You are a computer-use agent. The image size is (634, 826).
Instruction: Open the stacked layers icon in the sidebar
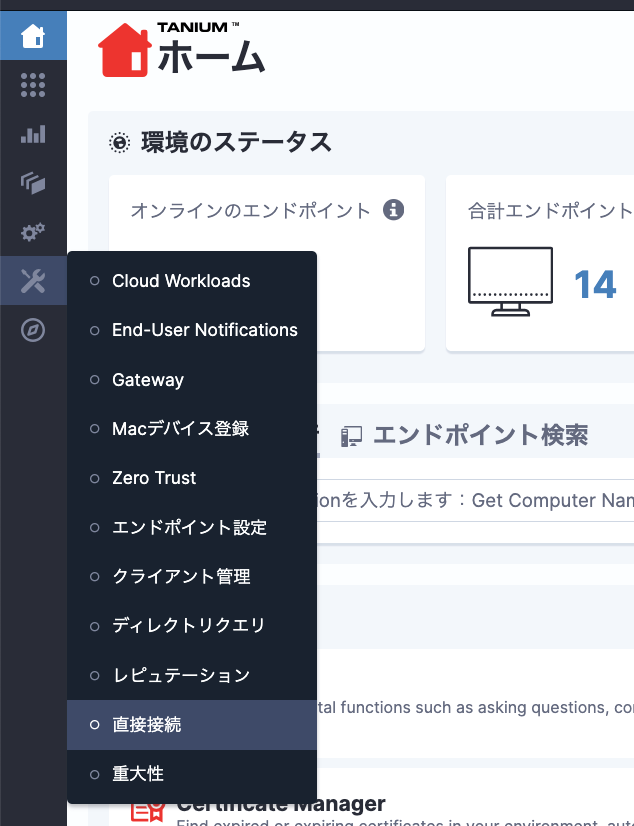tap(33, 183)
